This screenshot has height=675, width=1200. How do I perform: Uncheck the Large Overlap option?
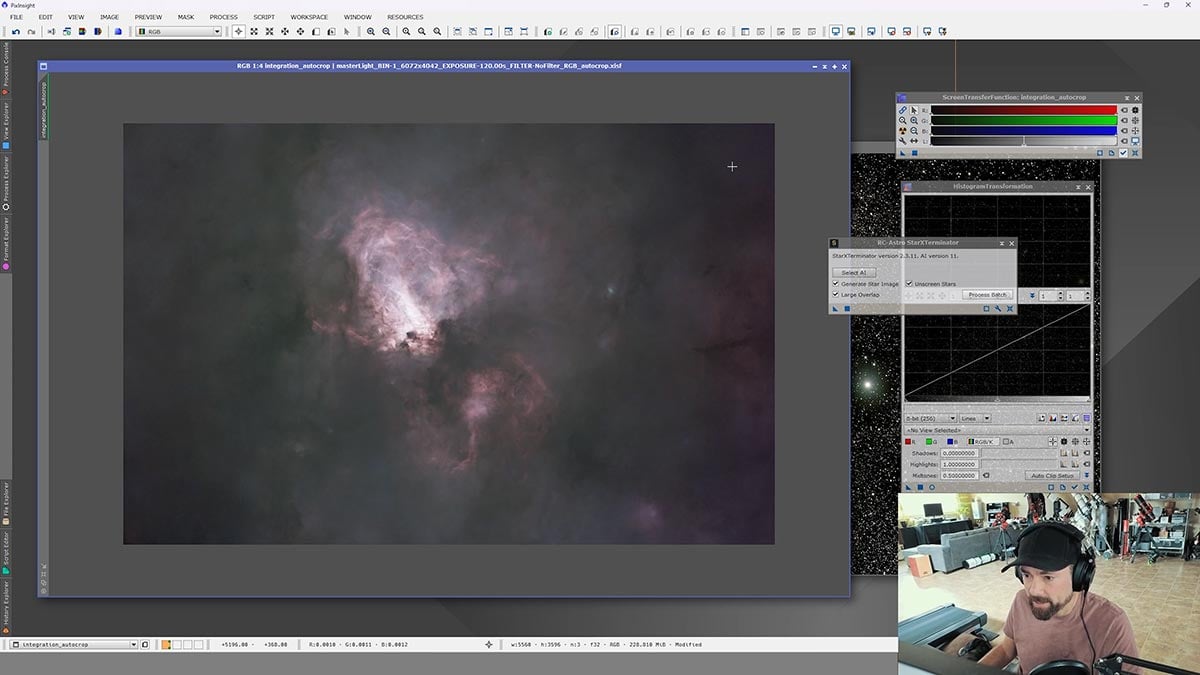(836, 295)
